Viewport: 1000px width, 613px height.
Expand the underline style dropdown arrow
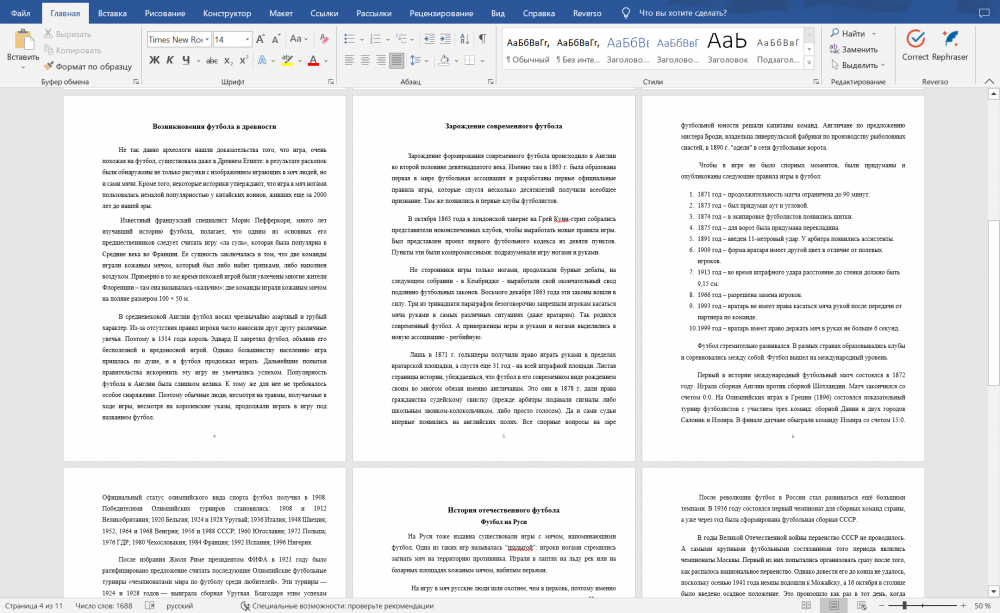tap(198, 61)
